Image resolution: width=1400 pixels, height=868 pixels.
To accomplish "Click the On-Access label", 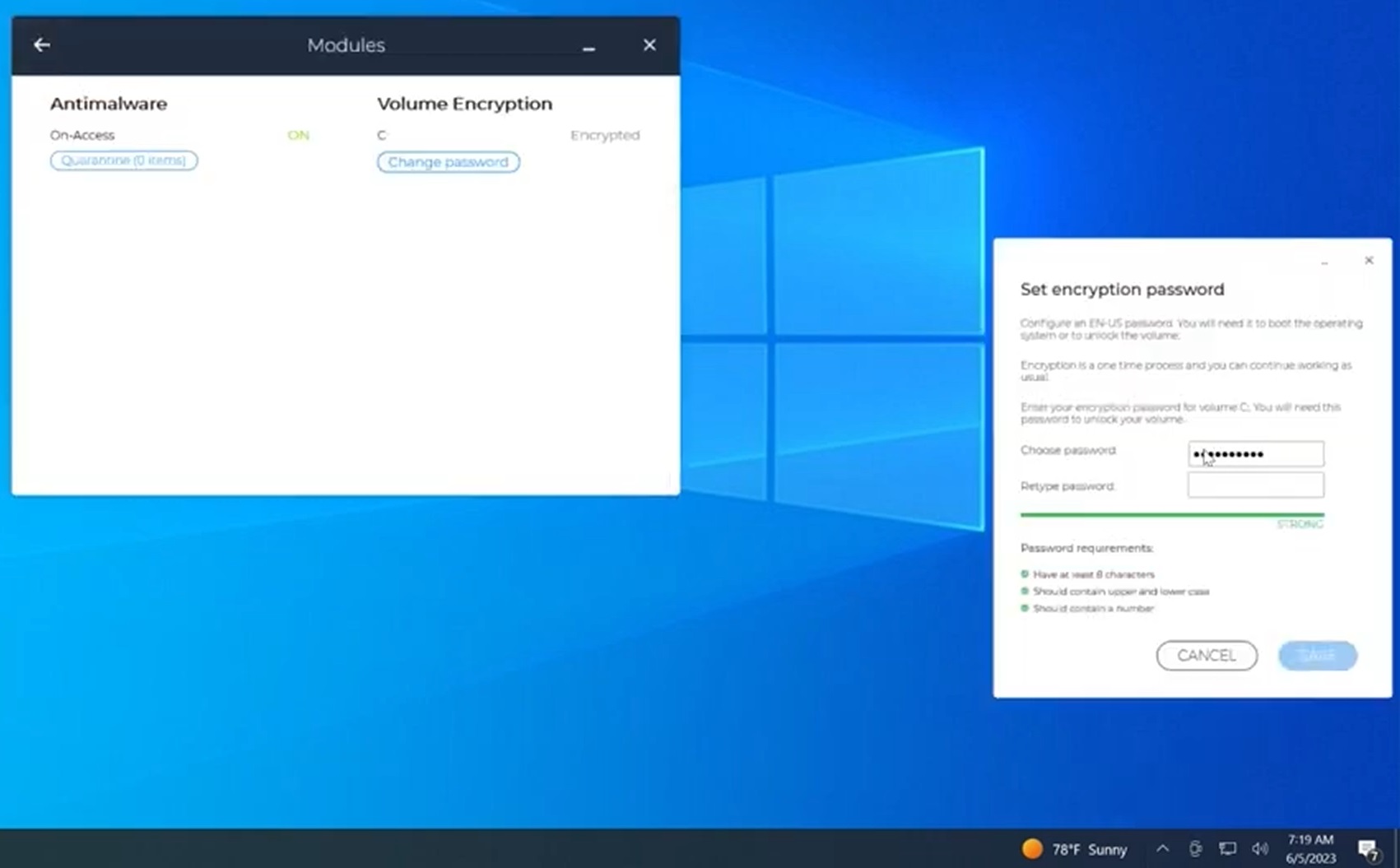I will pyautogui.click(x=82, y=135).
